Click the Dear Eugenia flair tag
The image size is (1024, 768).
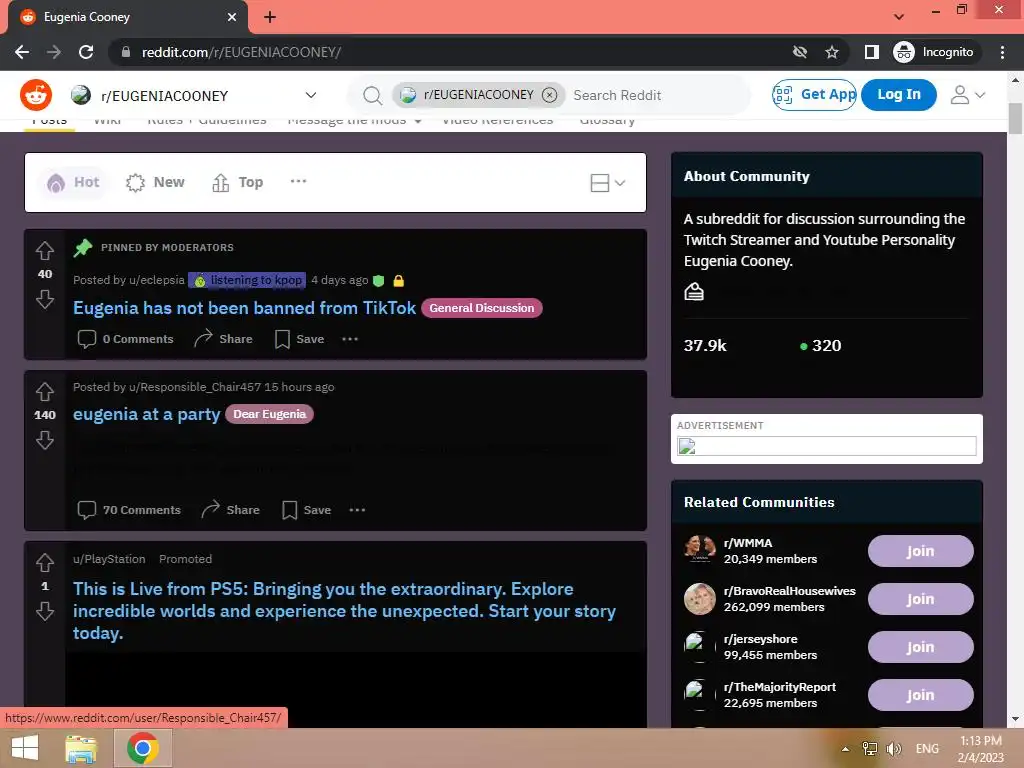coord(269,414)
